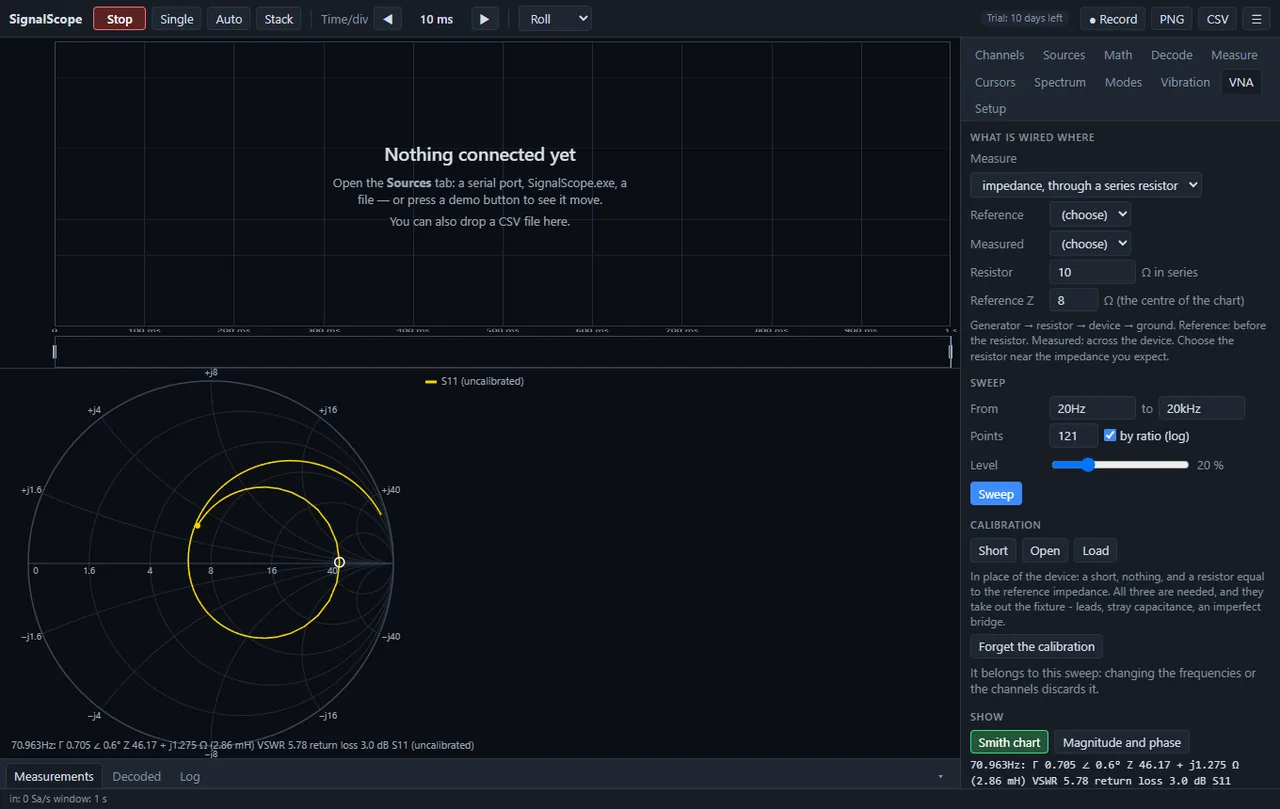
Task: Open the Cursors tab
Action: click(x=995, y=82)
